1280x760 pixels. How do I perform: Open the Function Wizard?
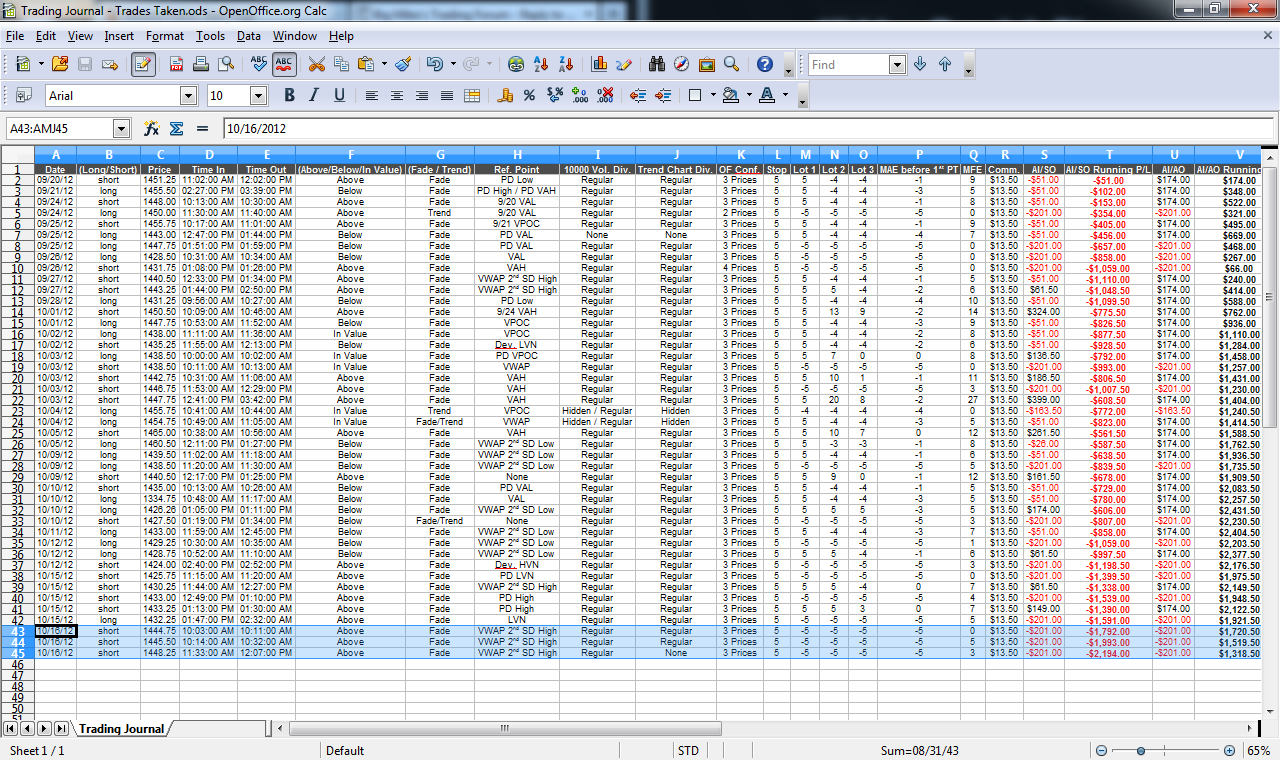(x=152, y=129)
